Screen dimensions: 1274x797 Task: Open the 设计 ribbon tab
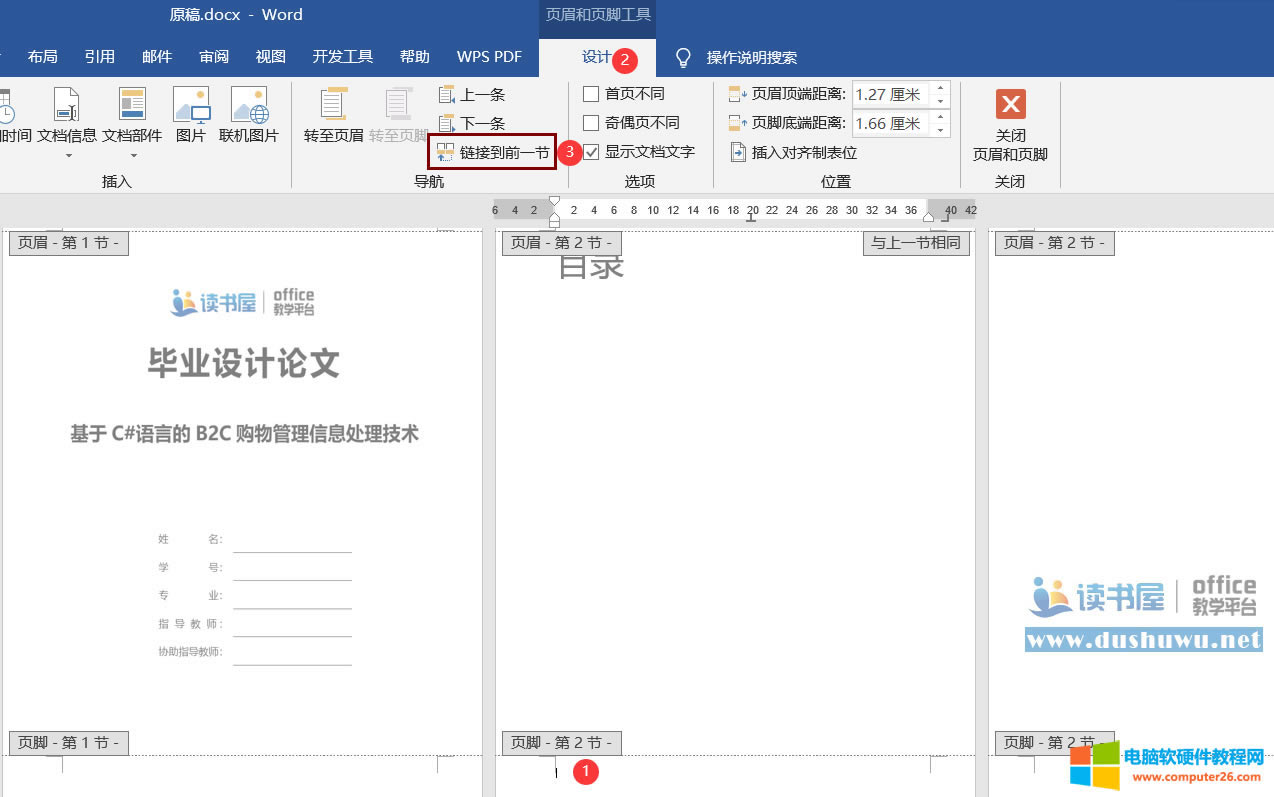(596, 57)
